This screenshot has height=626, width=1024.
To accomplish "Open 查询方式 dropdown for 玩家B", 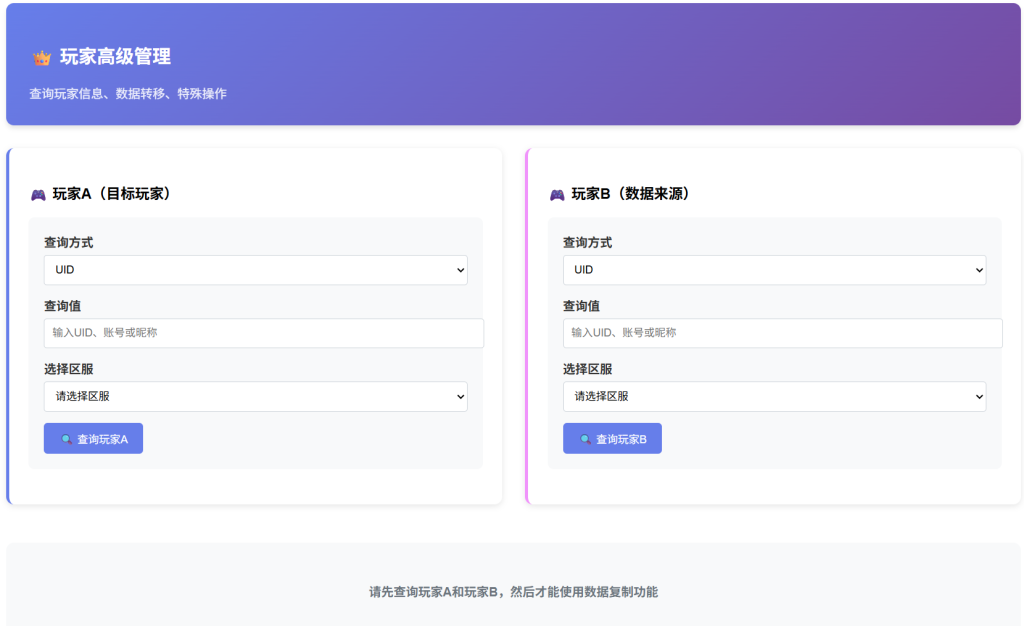I will pyautogui.click(x=775, y=270).
